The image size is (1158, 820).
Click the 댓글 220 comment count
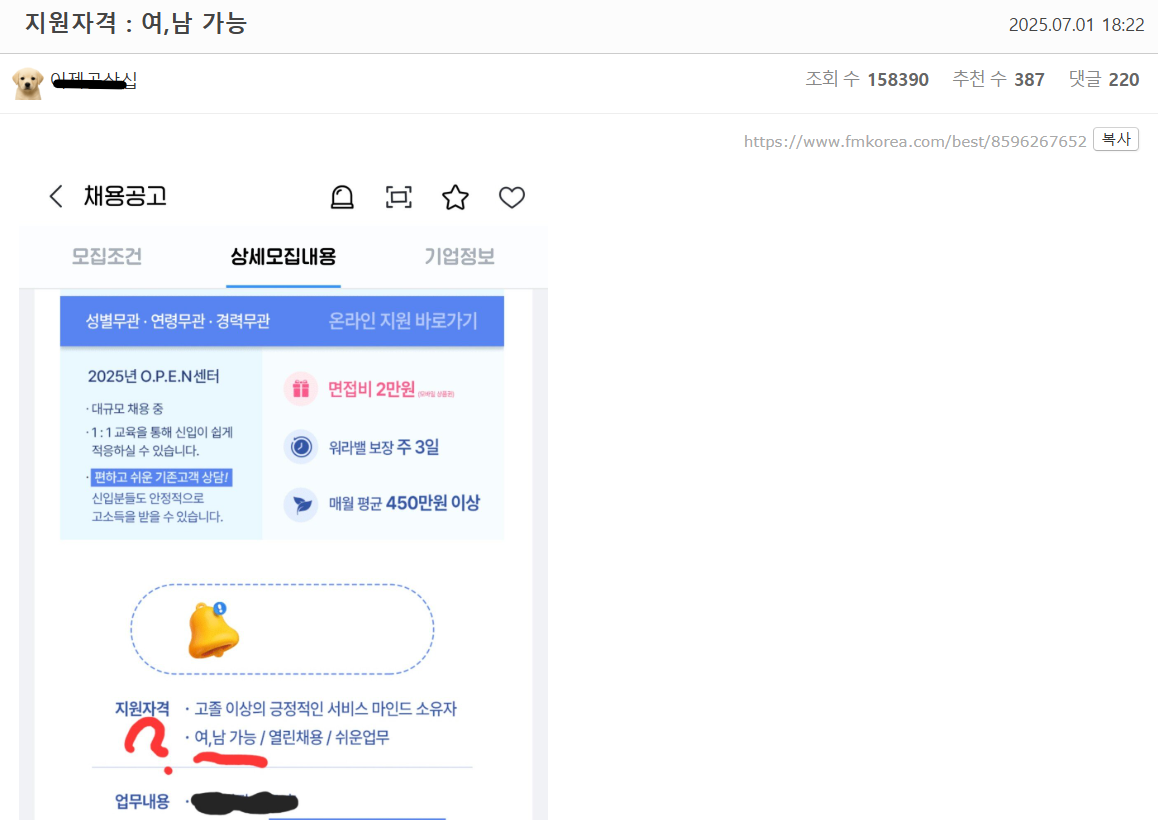point(1103,80)
